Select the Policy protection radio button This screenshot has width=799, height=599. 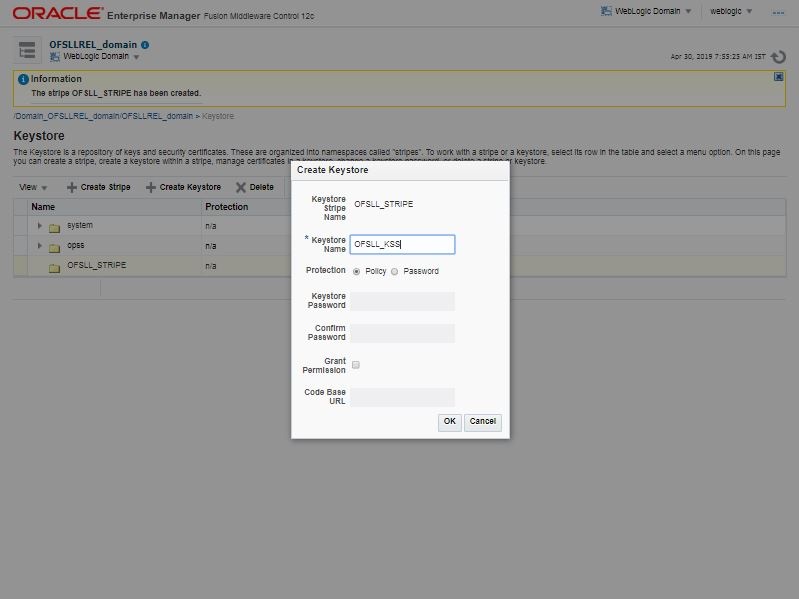click(x=356, y=271)
